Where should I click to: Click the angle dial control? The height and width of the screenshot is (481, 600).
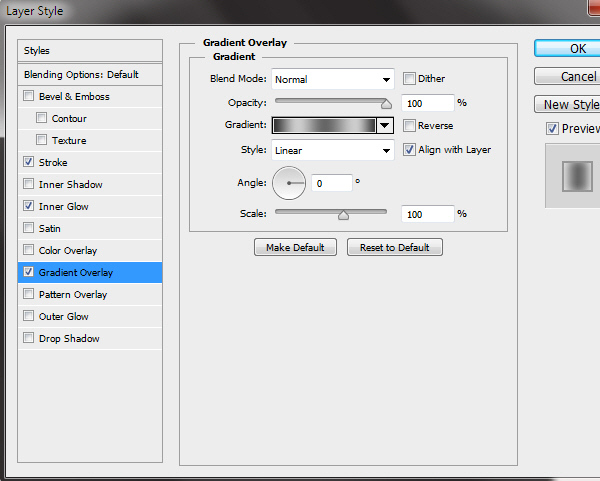point(289,183)
